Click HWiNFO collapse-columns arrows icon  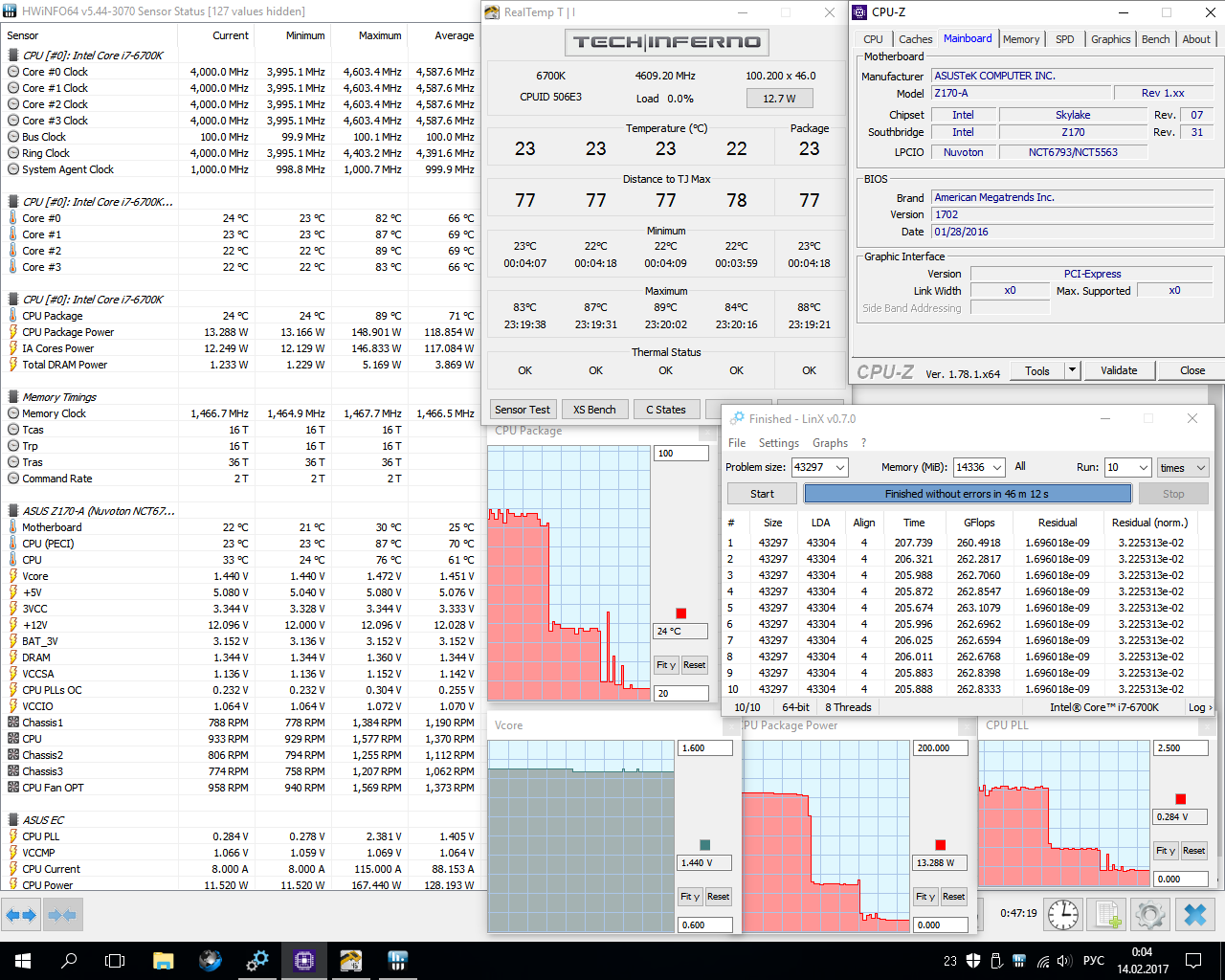(62, 916)
